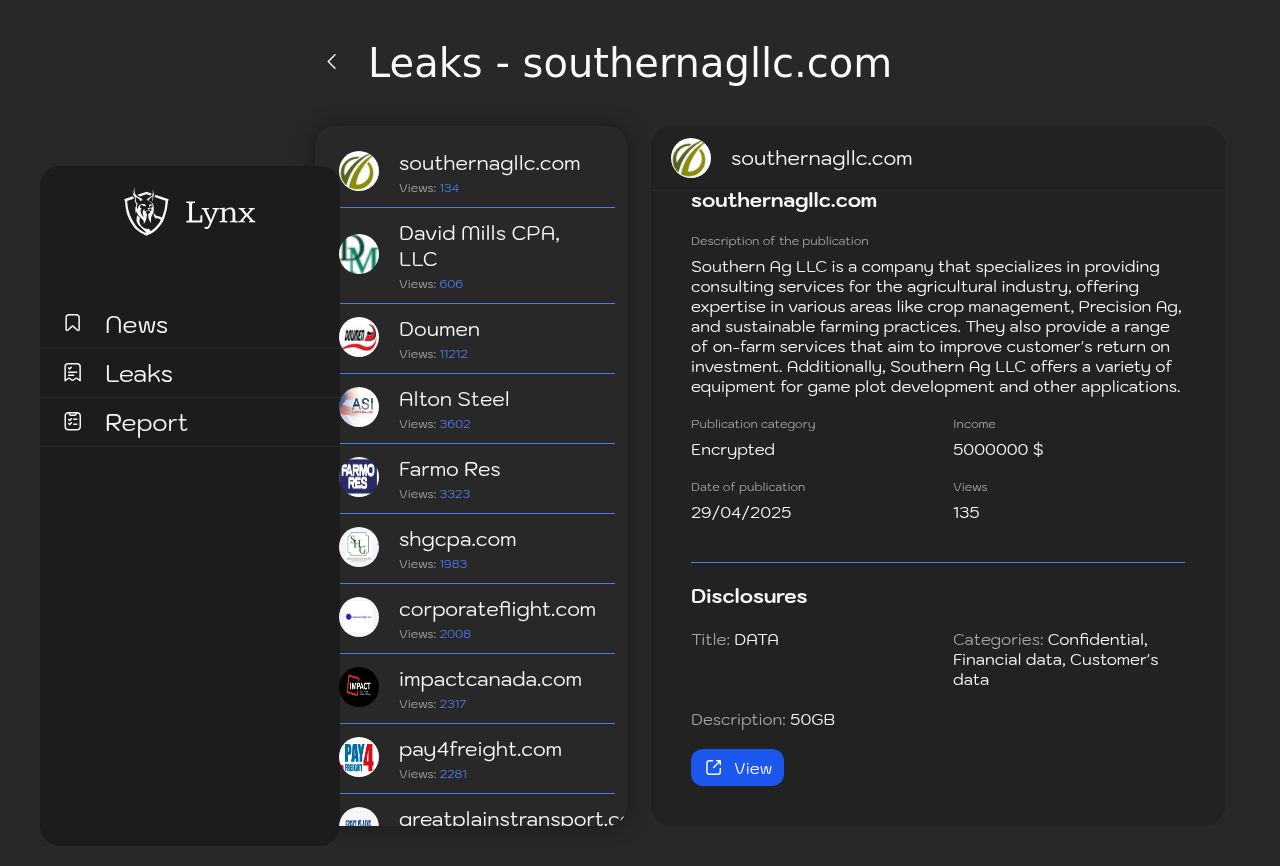Click the view count '3602' under Alton Steel

455,424
